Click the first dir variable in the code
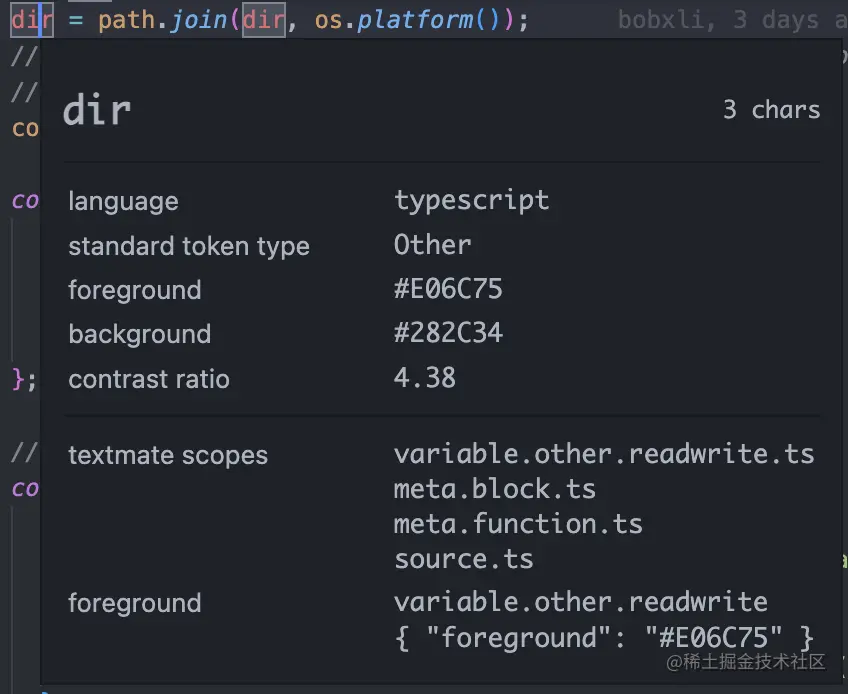 tap(25, 19)
